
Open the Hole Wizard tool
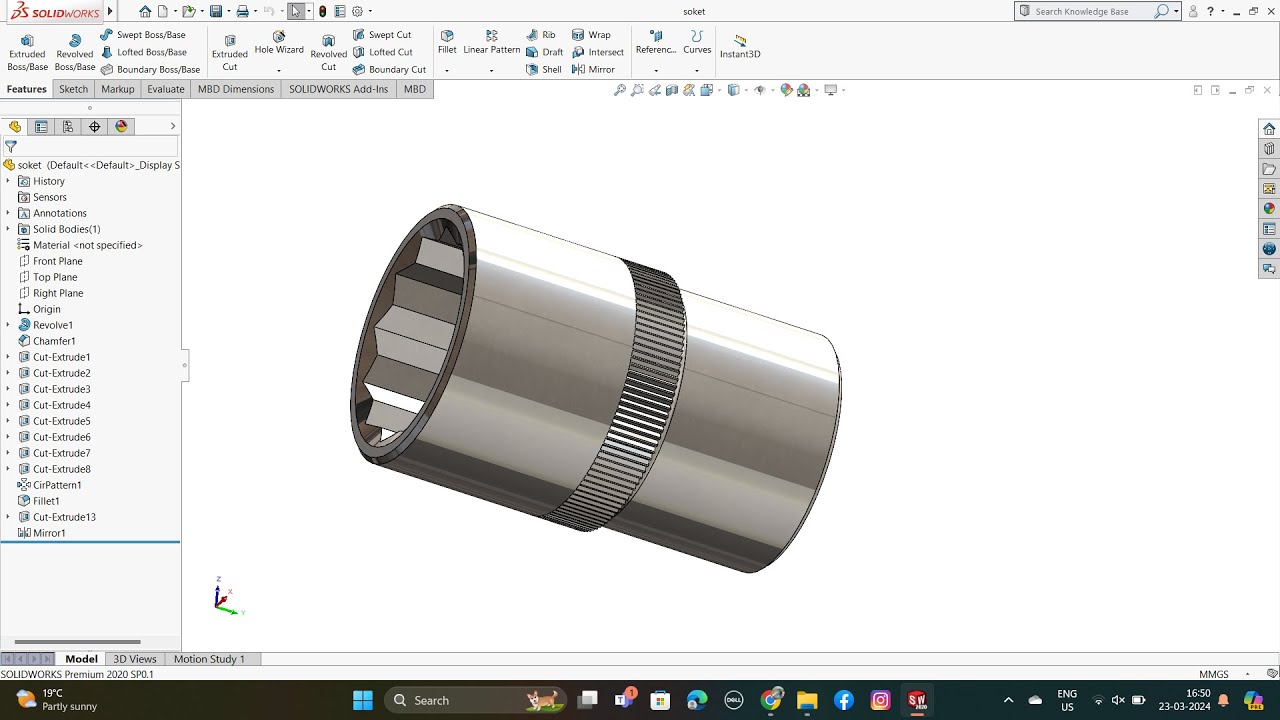pos(279,43)
